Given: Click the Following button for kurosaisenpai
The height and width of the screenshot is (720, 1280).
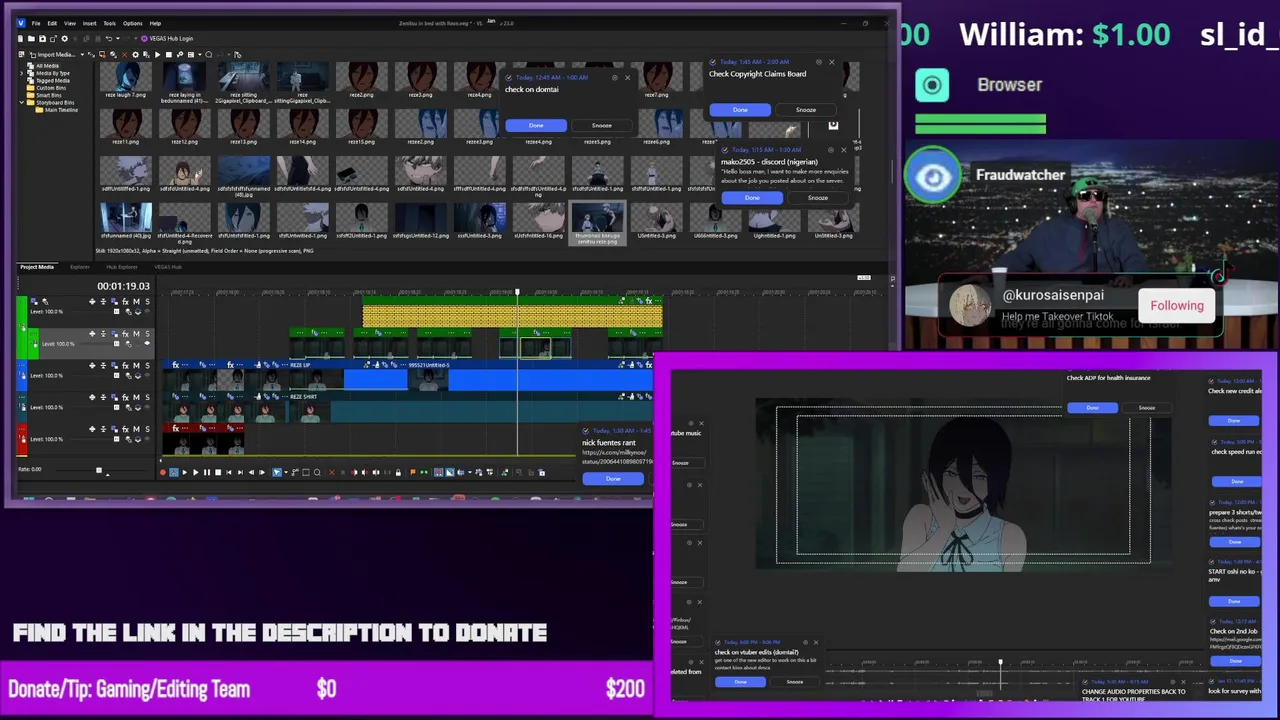Looking at the screenshot, I should click(1177, 306).
